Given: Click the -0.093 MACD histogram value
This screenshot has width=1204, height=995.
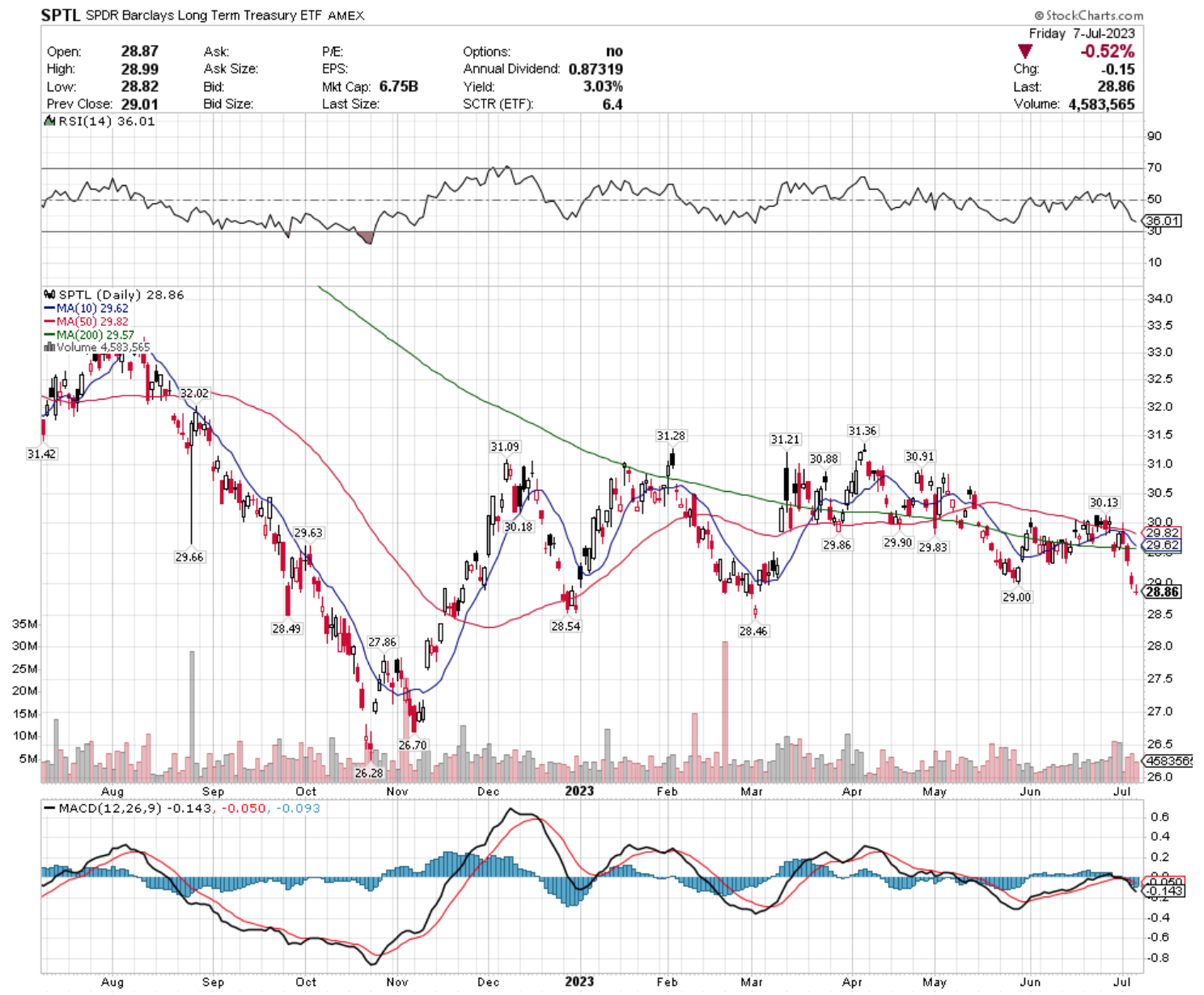Looking at the screenshot, I should pos(298,808).
